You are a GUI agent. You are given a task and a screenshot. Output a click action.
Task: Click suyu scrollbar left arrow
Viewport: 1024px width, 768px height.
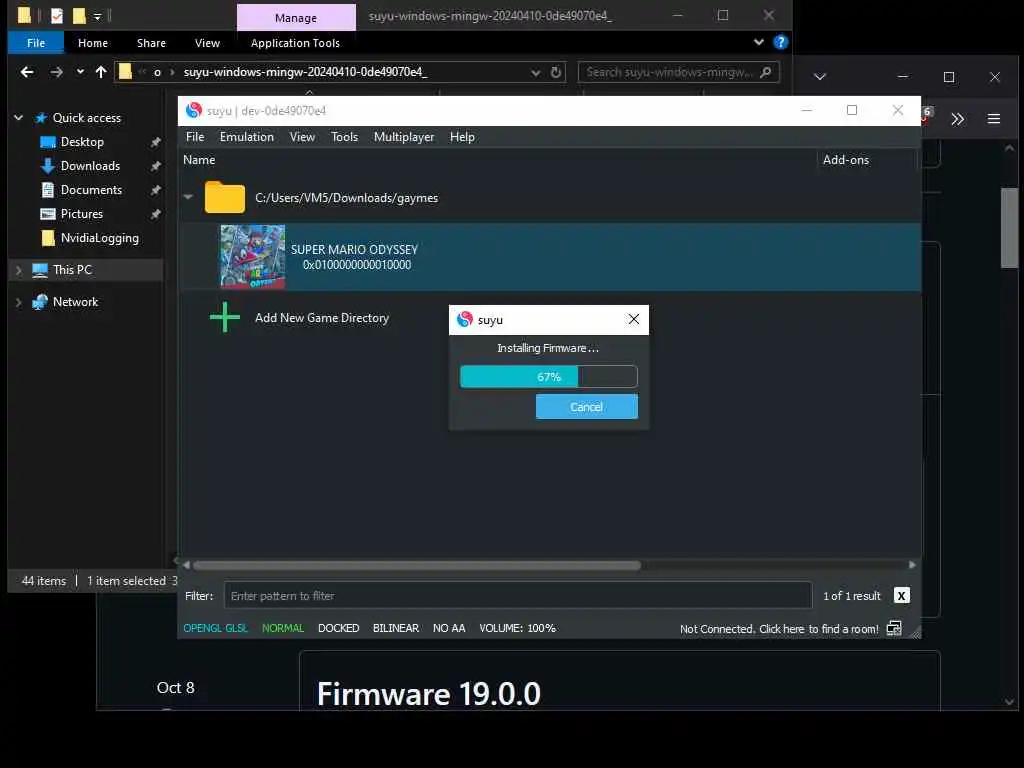coord(186,565)
